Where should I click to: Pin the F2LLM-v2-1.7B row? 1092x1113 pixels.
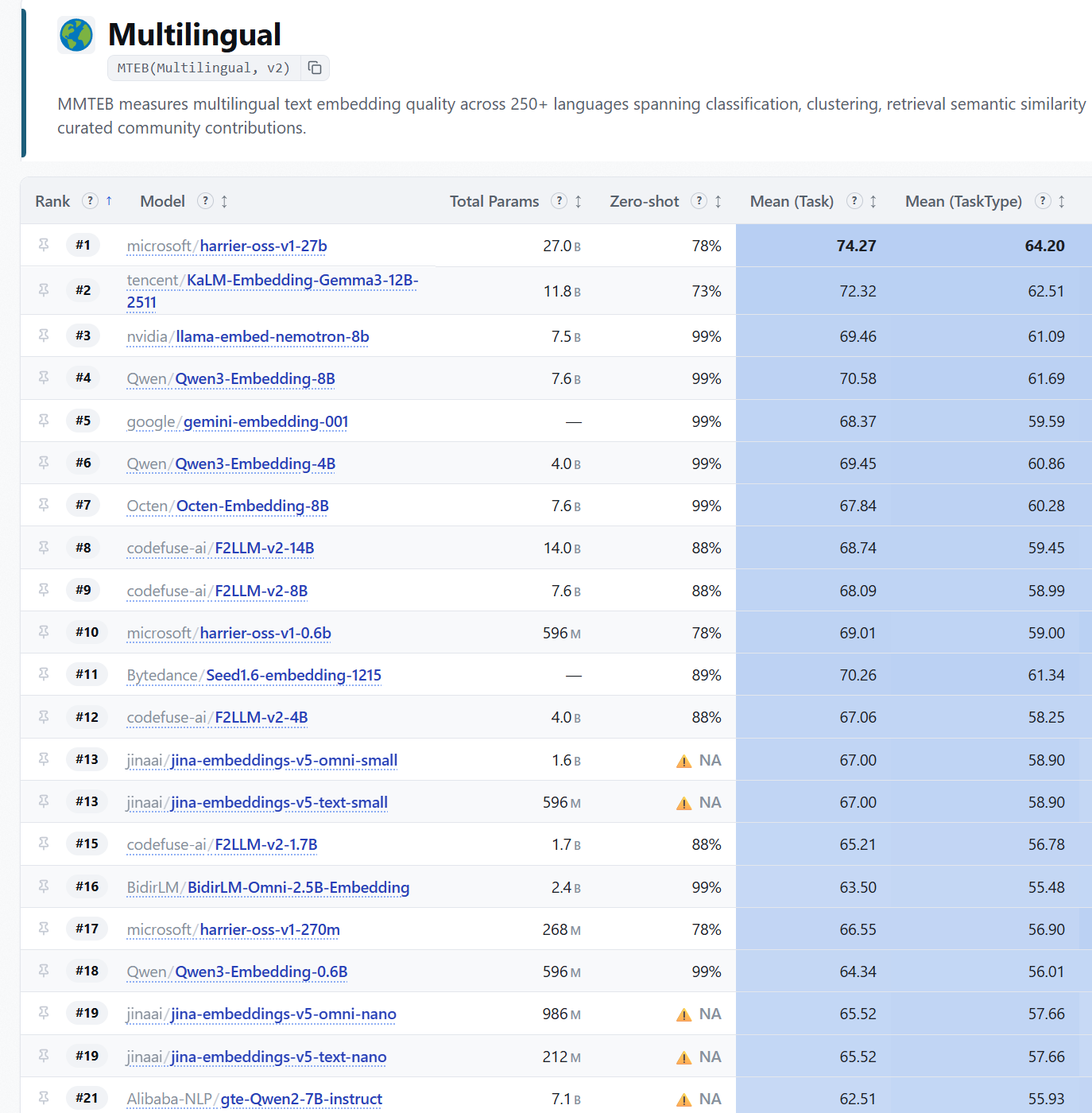44,843
